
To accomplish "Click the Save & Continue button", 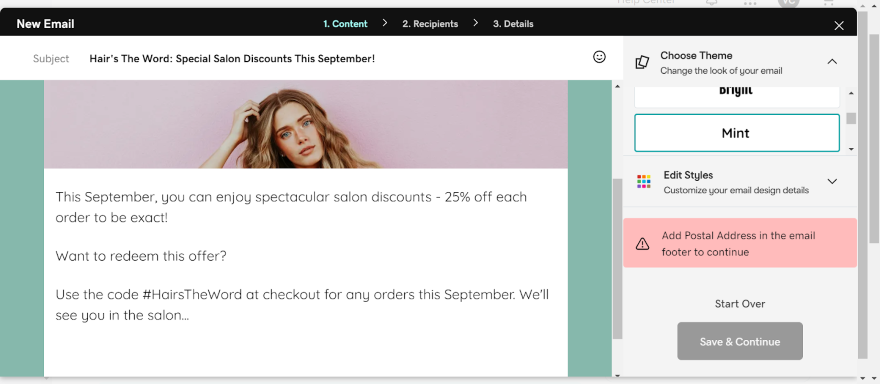I will 740,341.
